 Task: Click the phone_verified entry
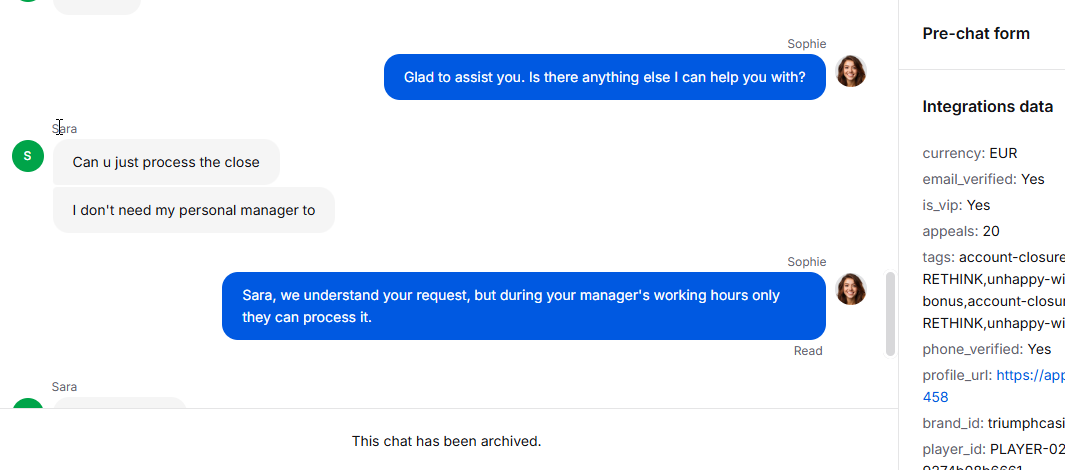986,349
